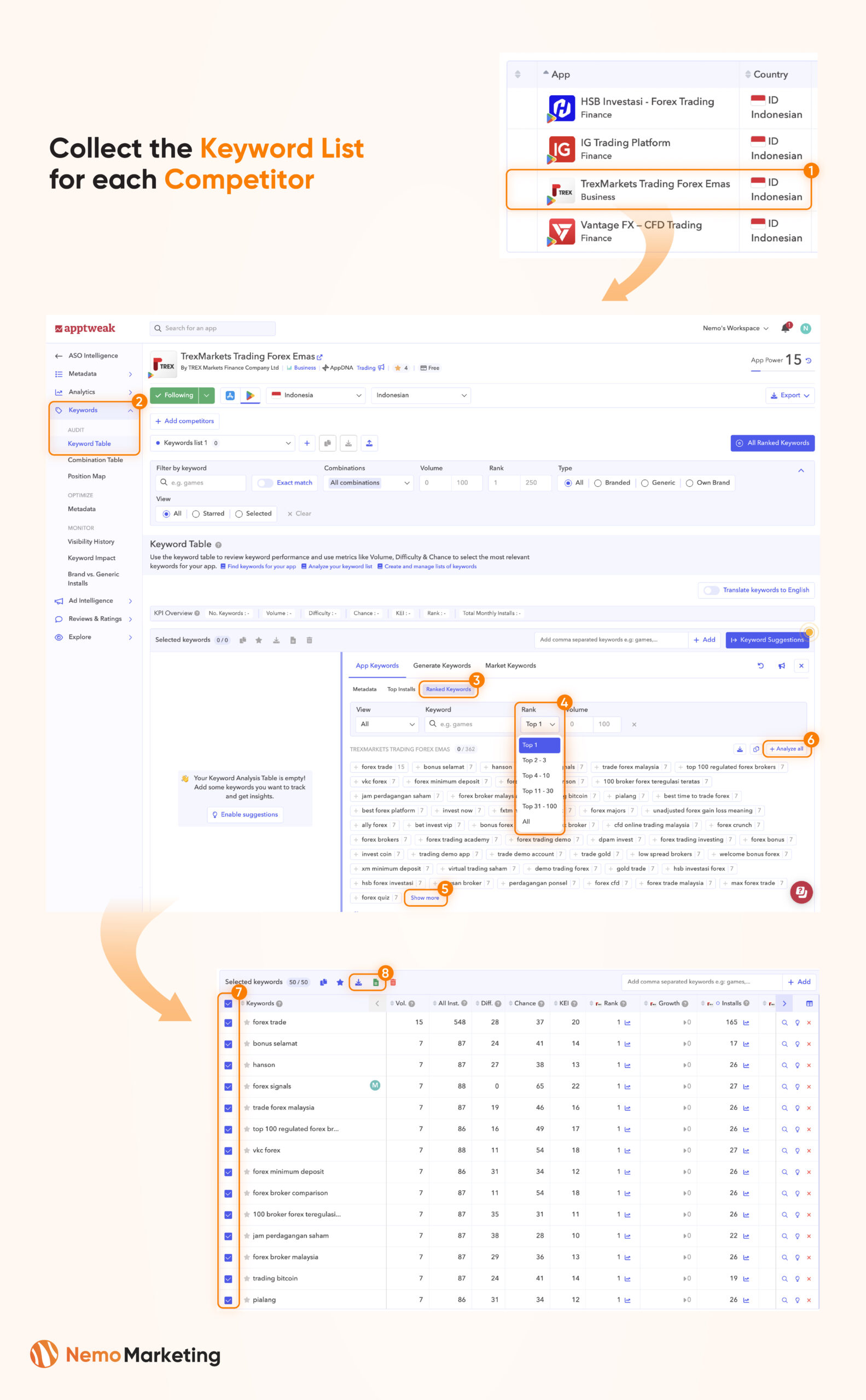Close the keyword suggestions panel
Image resolution: width=866 pixels, height=1400 pixels.
pyautogui.click(x=801, y=666)
